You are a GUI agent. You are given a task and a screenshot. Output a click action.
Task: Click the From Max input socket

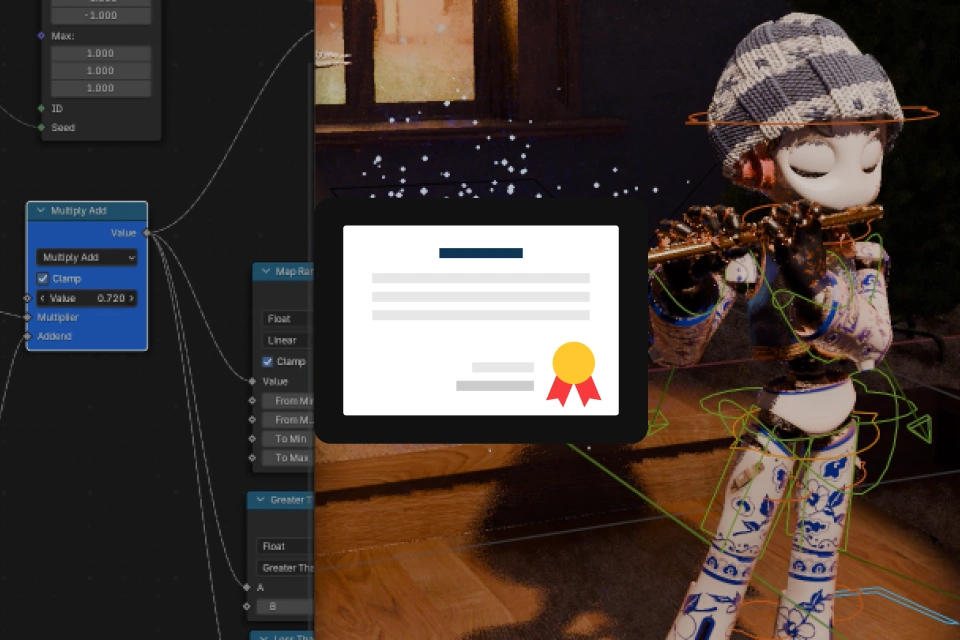[x=252, y=420]
